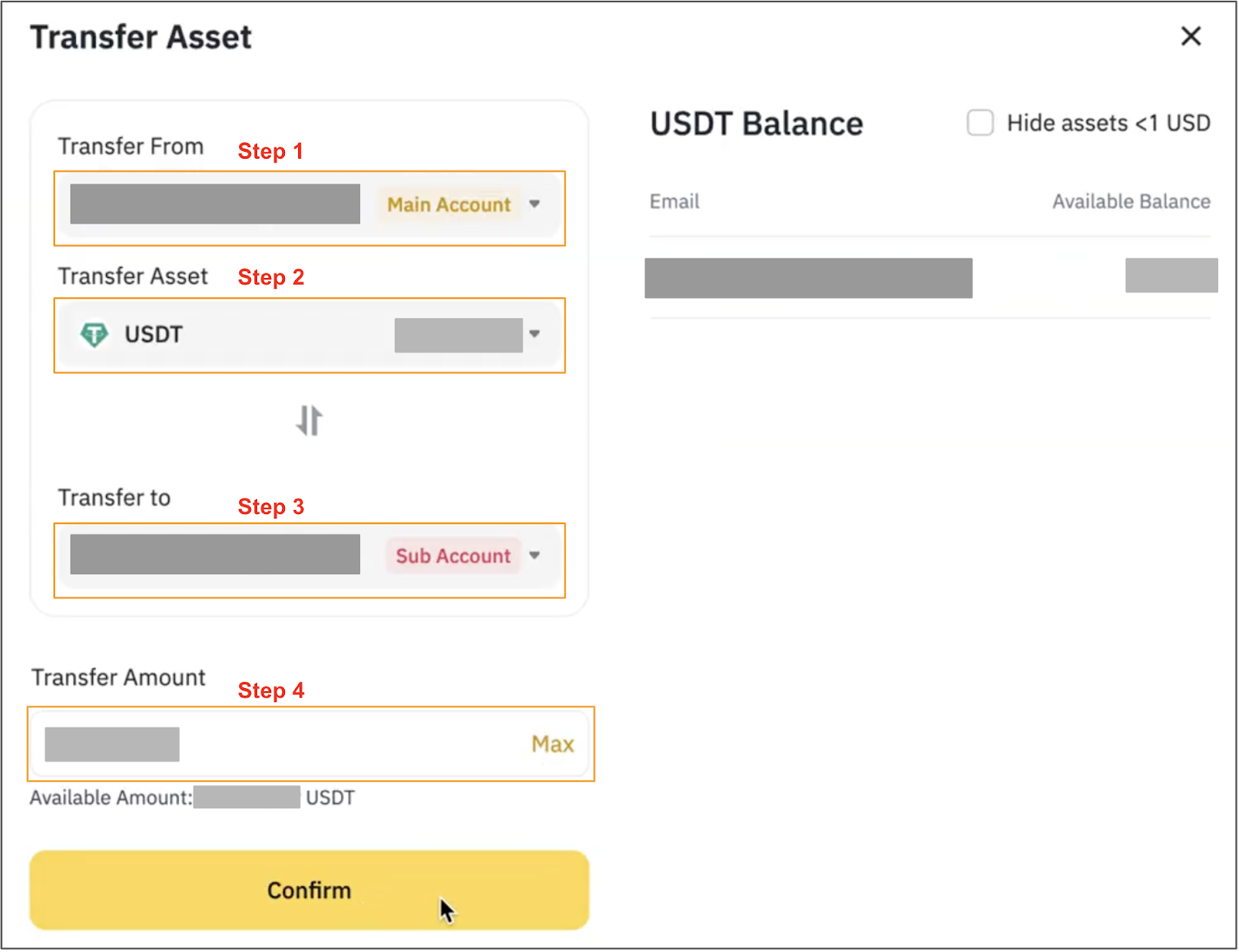This screenshot has width=1239, height=952.
Task: Click the balance value in the USDT Balance row
Action: (x=1171, y=276)
